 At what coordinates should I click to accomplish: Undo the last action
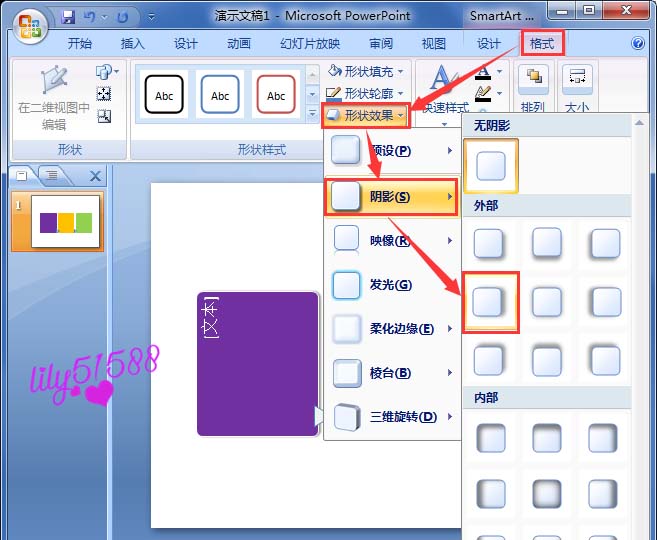point(89,17)
